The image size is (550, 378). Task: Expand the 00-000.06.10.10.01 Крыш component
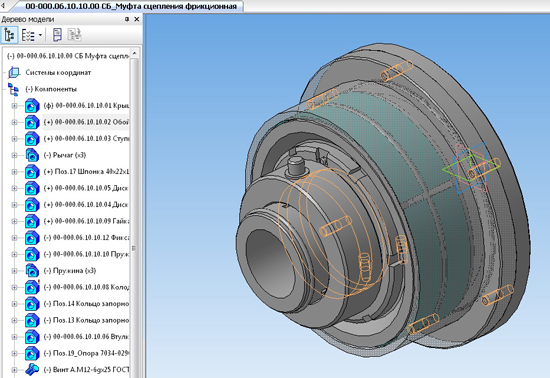pos(14,106)
